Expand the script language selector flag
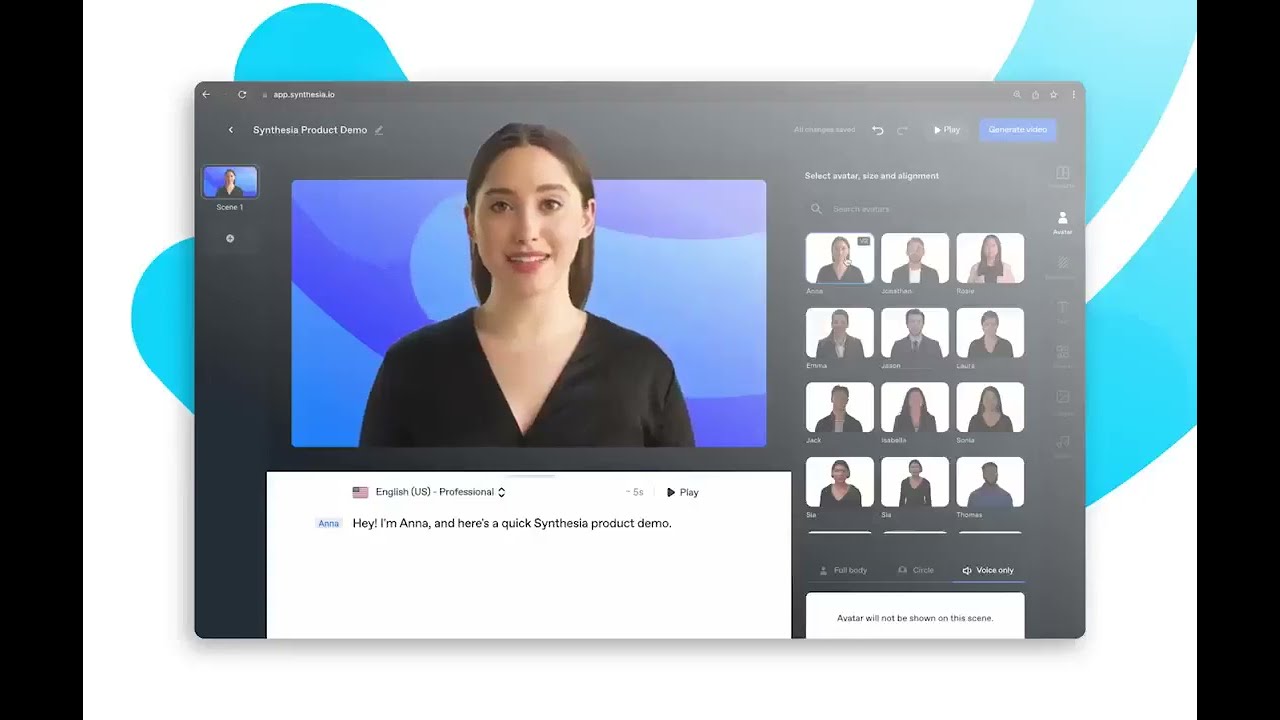The height and width of the screenshot is (720, 1280). 360,491
